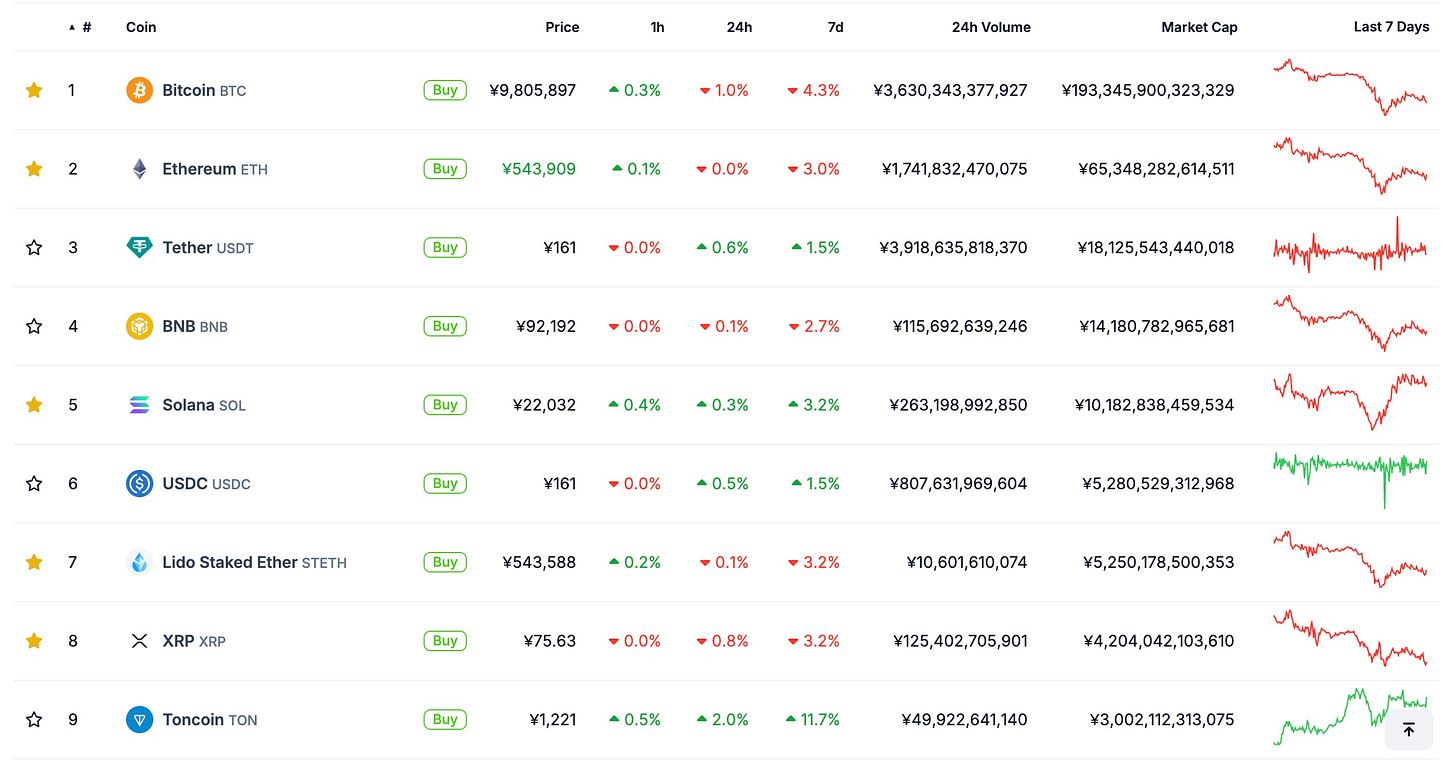Click the Tether logo icon
Image resolution: width=1456 pixels, height=763 pixels.
[139, 248]
